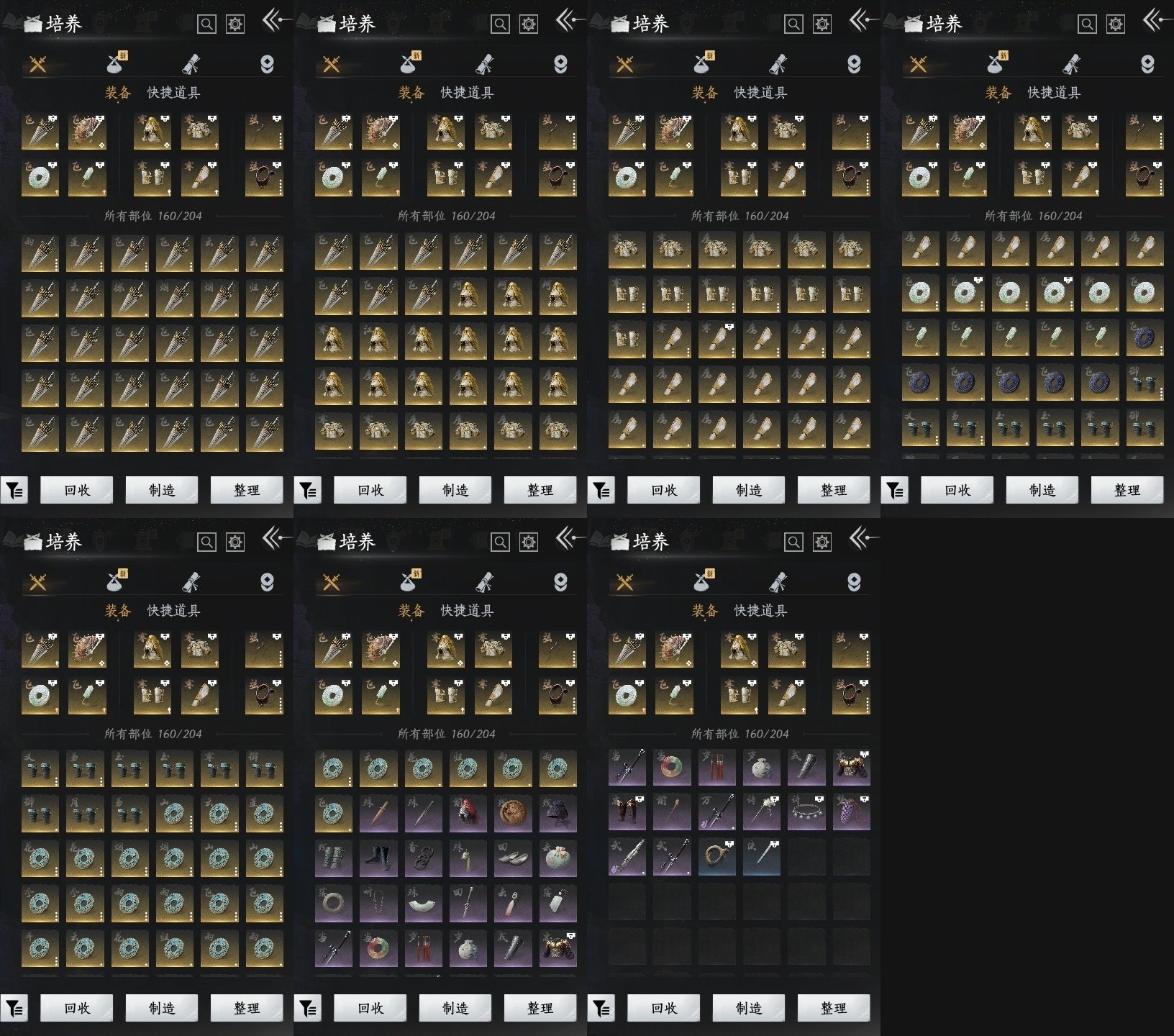The width and height of the screenshot is (1174, 1036).
Task: Open search in the third top 培养 panel
Action: pyautogui.click(x=793, y=24)
